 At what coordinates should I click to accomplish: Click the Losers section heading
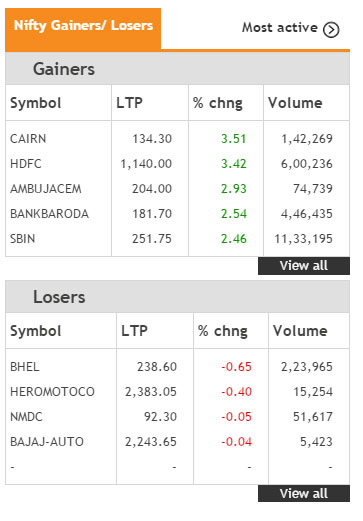pyautogui.click(x=59, y=297)
